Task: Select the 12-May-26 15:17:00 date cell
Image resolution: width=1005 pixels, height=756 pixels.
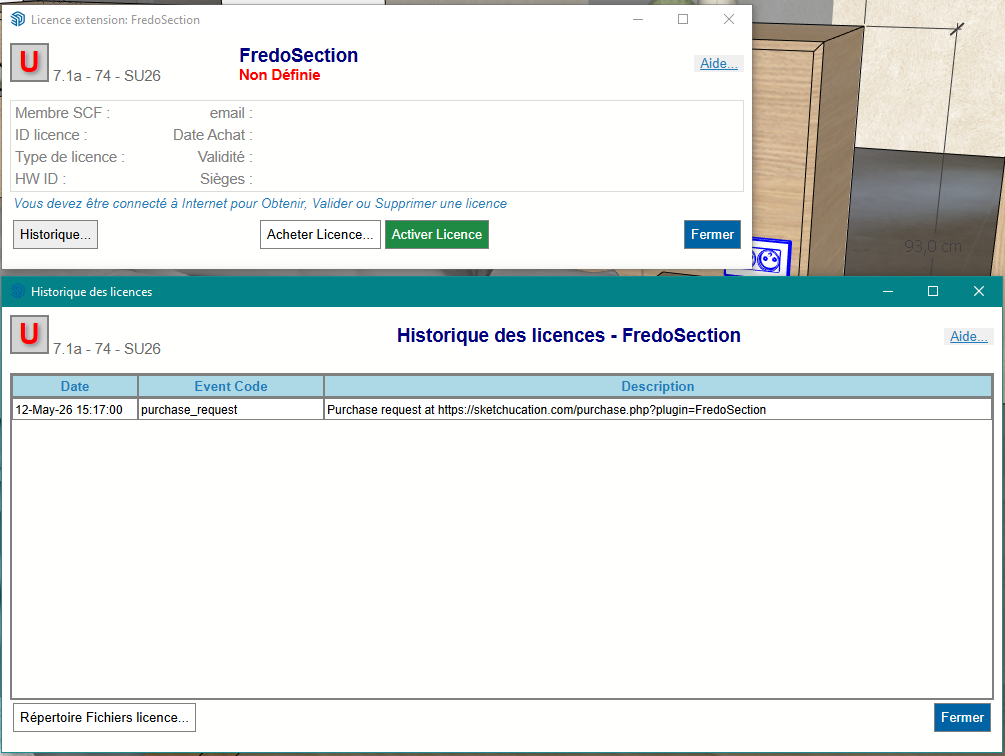Action: coord(75,409)
